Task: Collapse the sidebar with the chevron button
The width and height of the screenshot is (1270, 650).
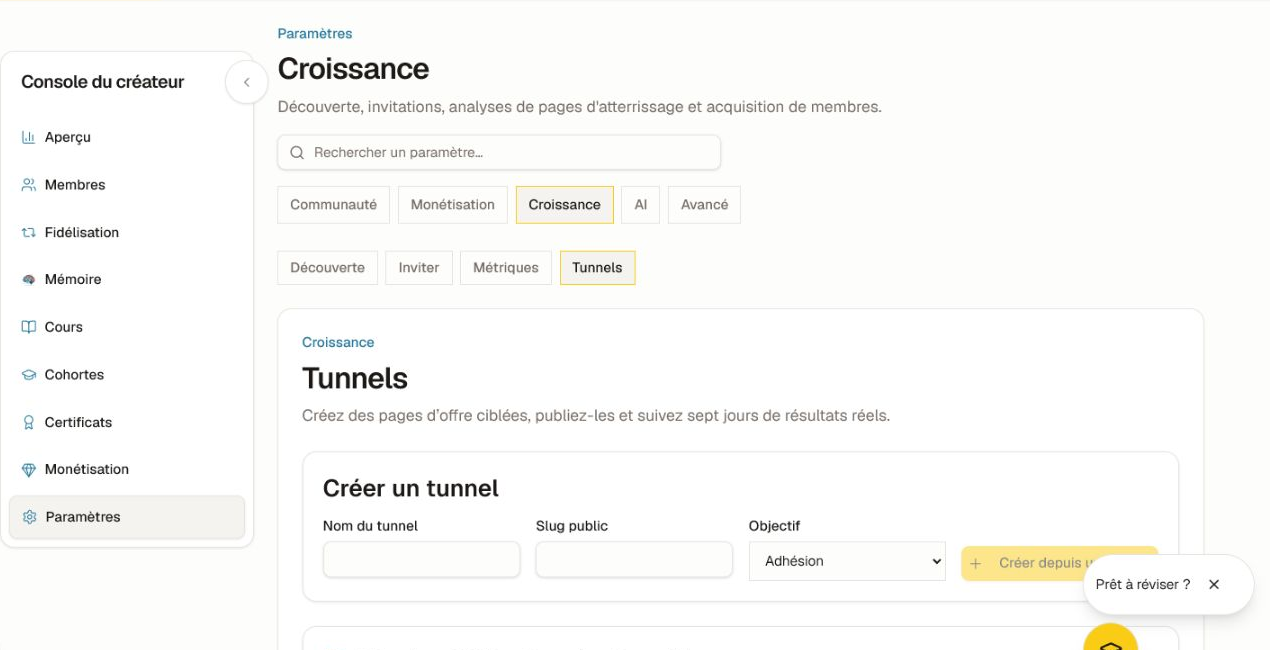Action: click(x=246, y=82)
